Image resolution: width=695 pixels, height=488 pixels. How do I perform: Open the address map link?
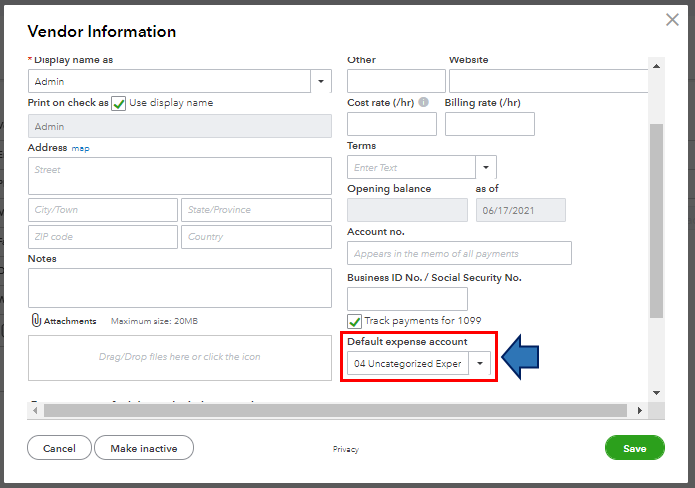pyautogui.click(x=80, y=148)
